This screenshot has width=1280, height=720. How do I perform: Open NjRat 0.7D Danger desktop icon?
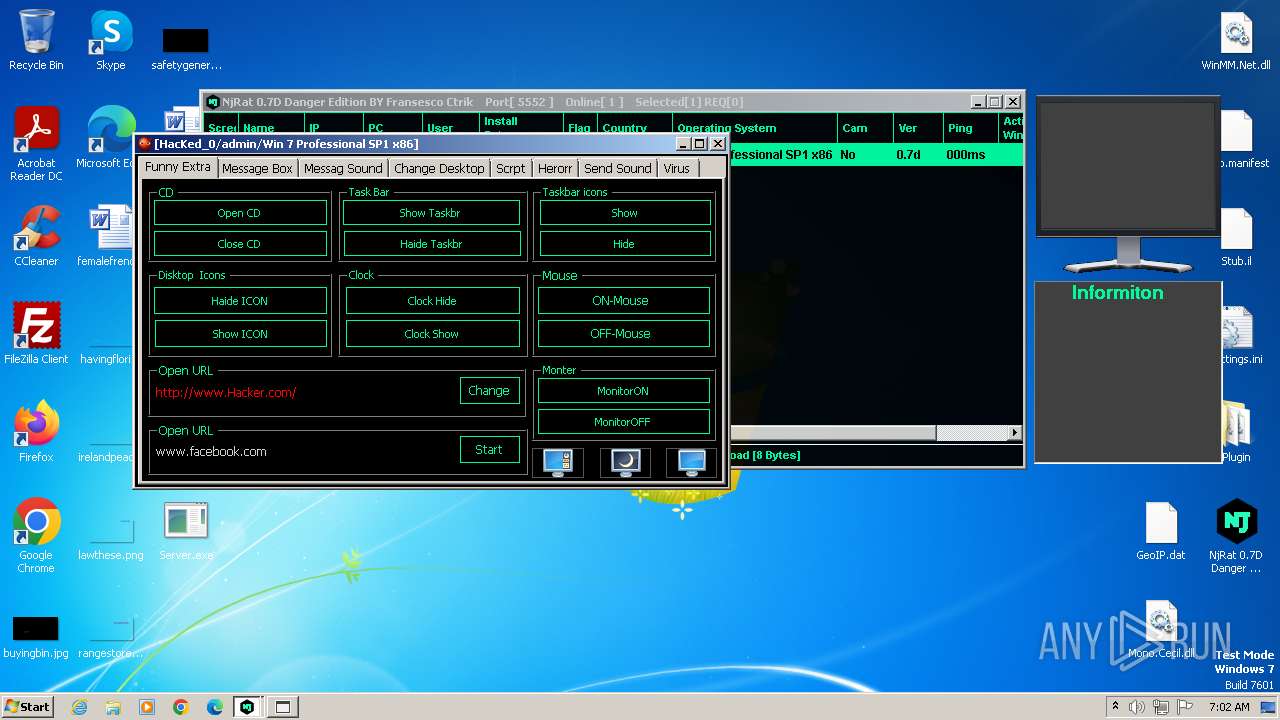click(x=1236, y=536)
